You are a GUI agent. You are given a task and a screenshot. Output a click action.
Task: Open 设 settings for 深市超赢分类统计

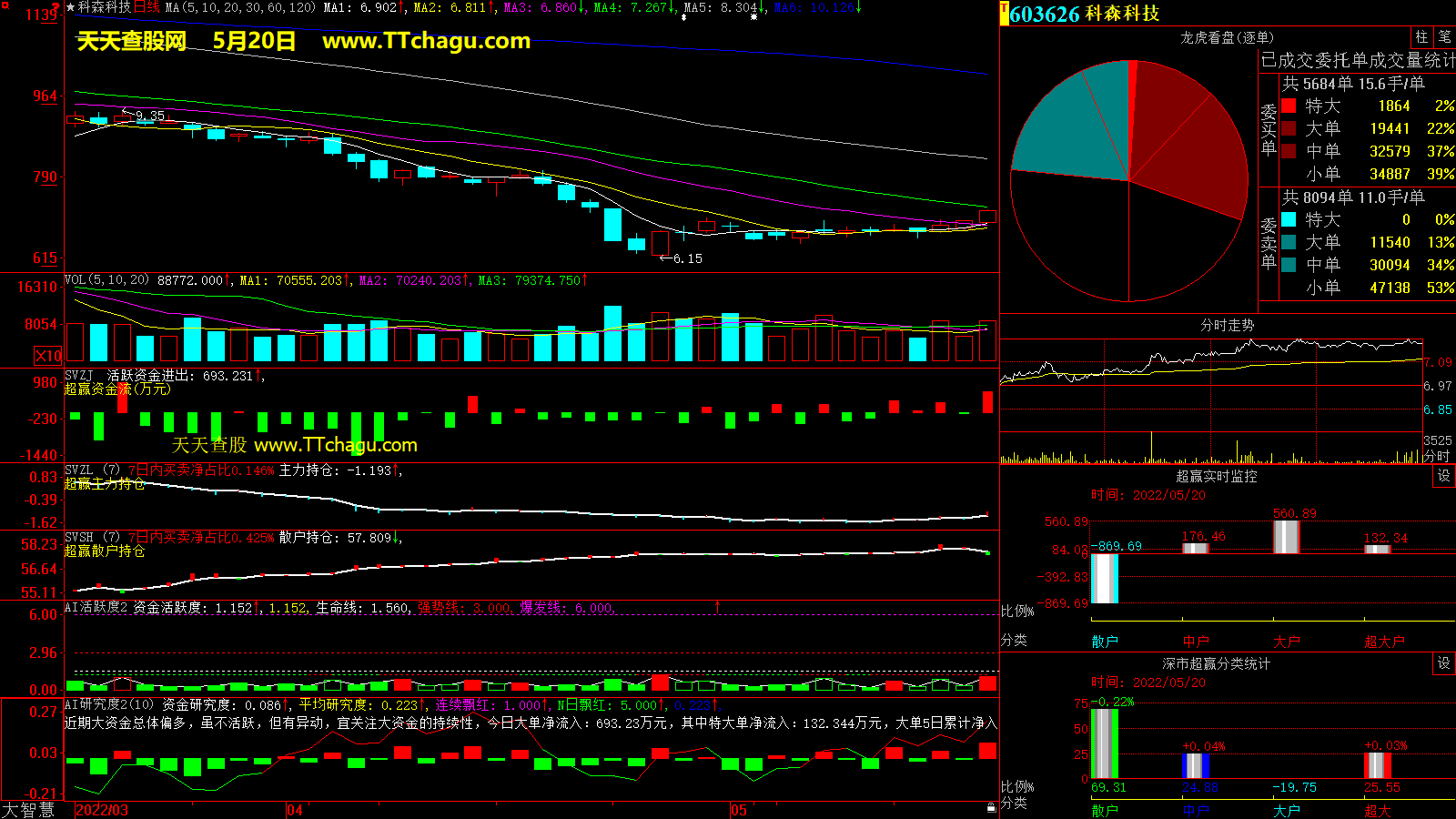(1443, 663)
